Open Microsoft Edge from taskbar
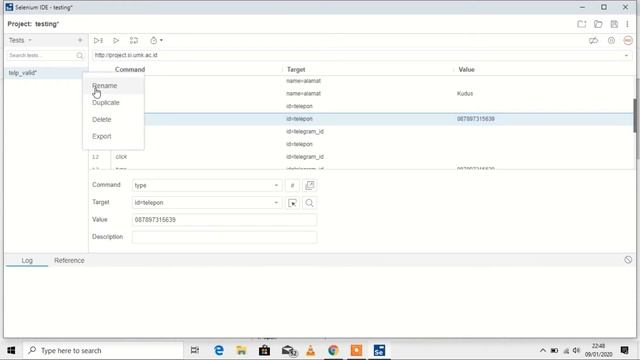 click(219, 351)
